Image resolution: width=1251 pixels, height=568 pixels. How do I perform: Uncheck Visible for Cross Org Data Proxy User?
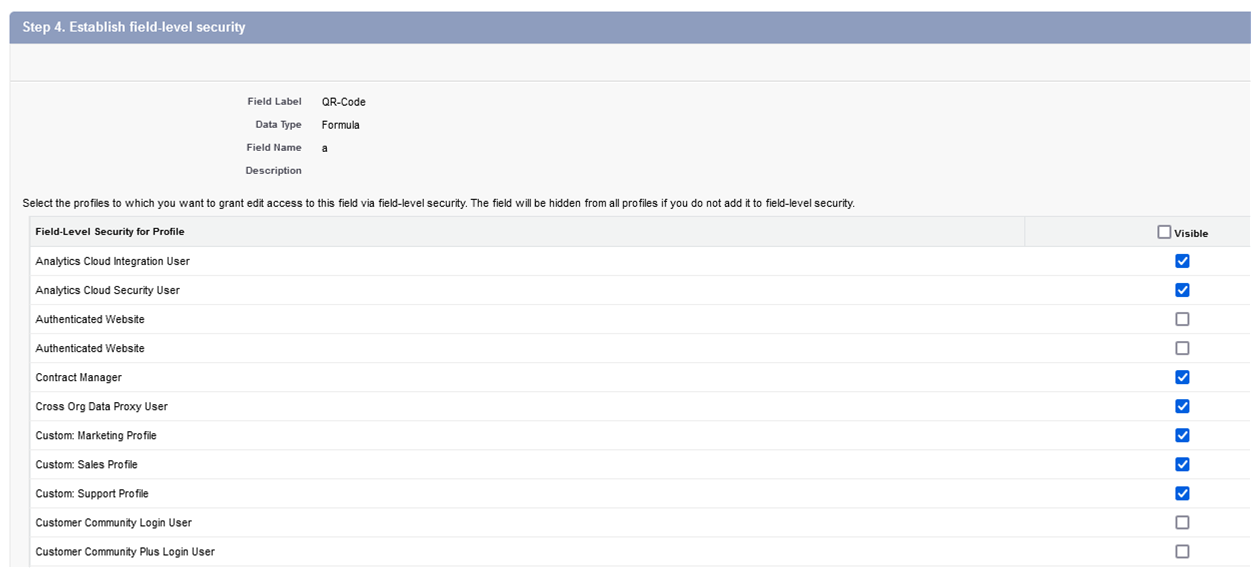point(1183,406)
